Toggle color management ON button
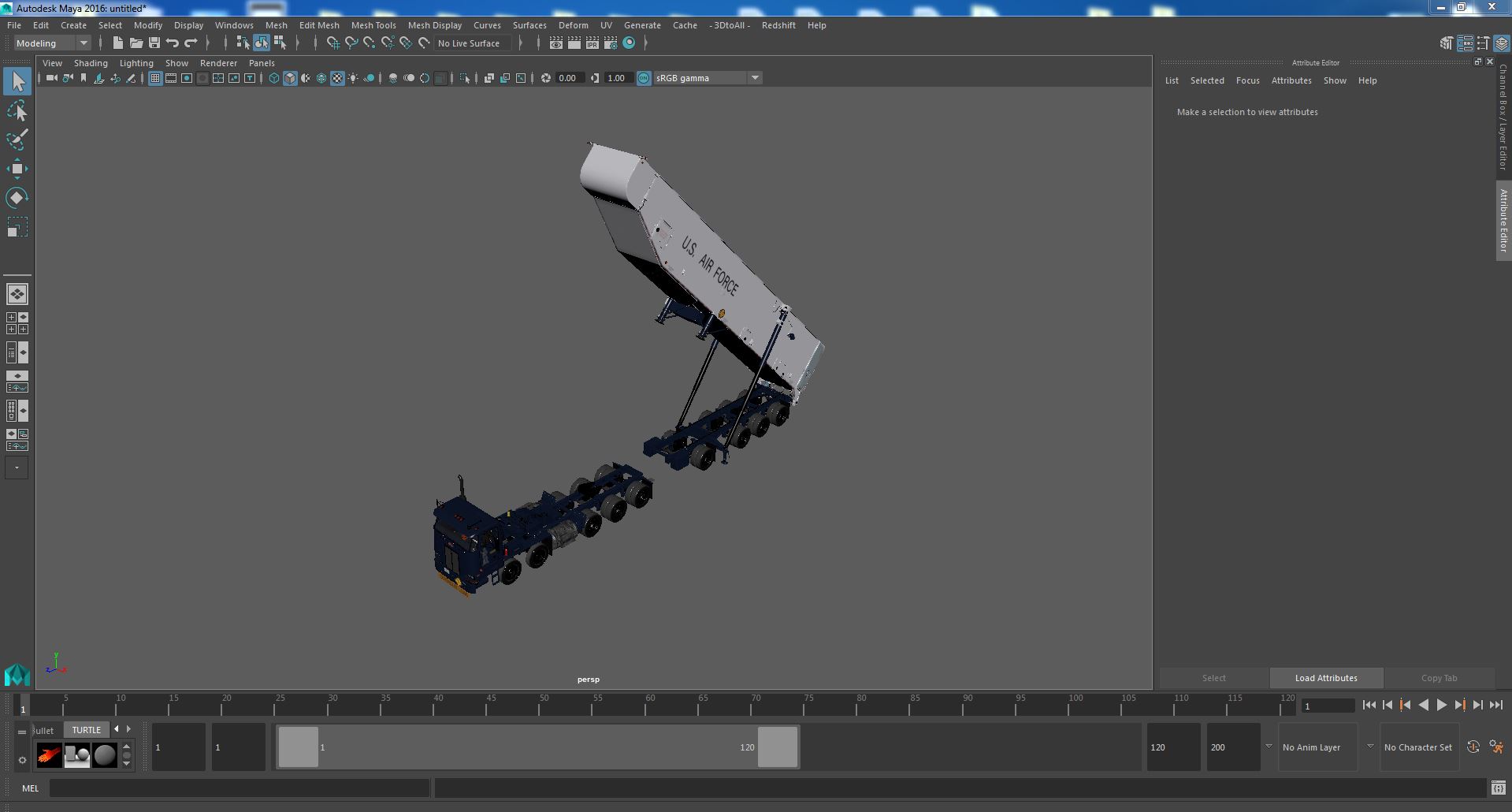 click(x=644, y=78)
